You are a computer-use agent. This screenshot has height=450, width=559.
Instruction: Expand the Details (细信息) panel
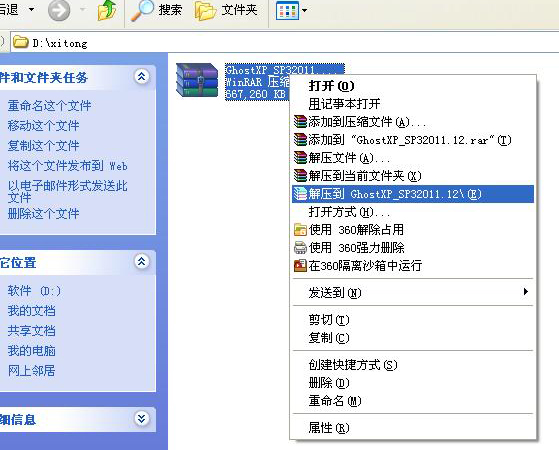click(142, 418)
